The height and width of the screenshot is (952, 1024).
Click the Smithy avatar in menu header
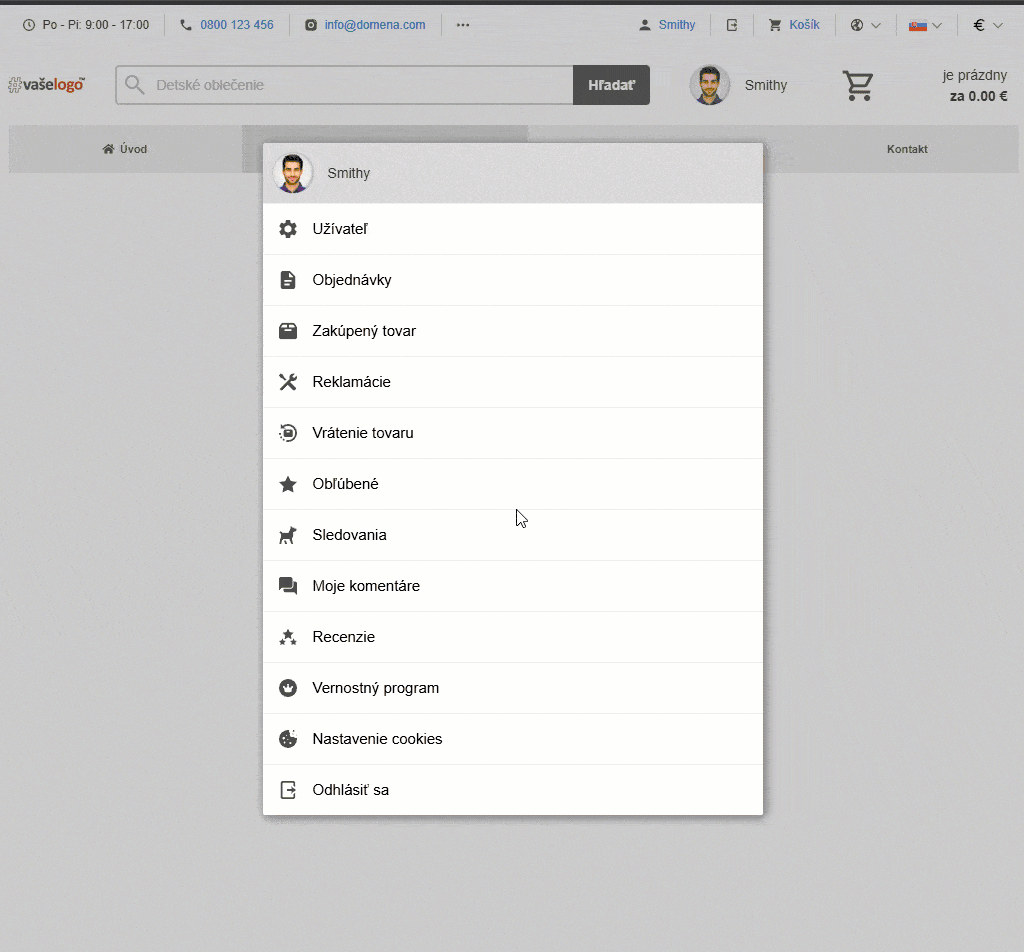point(293,173)
